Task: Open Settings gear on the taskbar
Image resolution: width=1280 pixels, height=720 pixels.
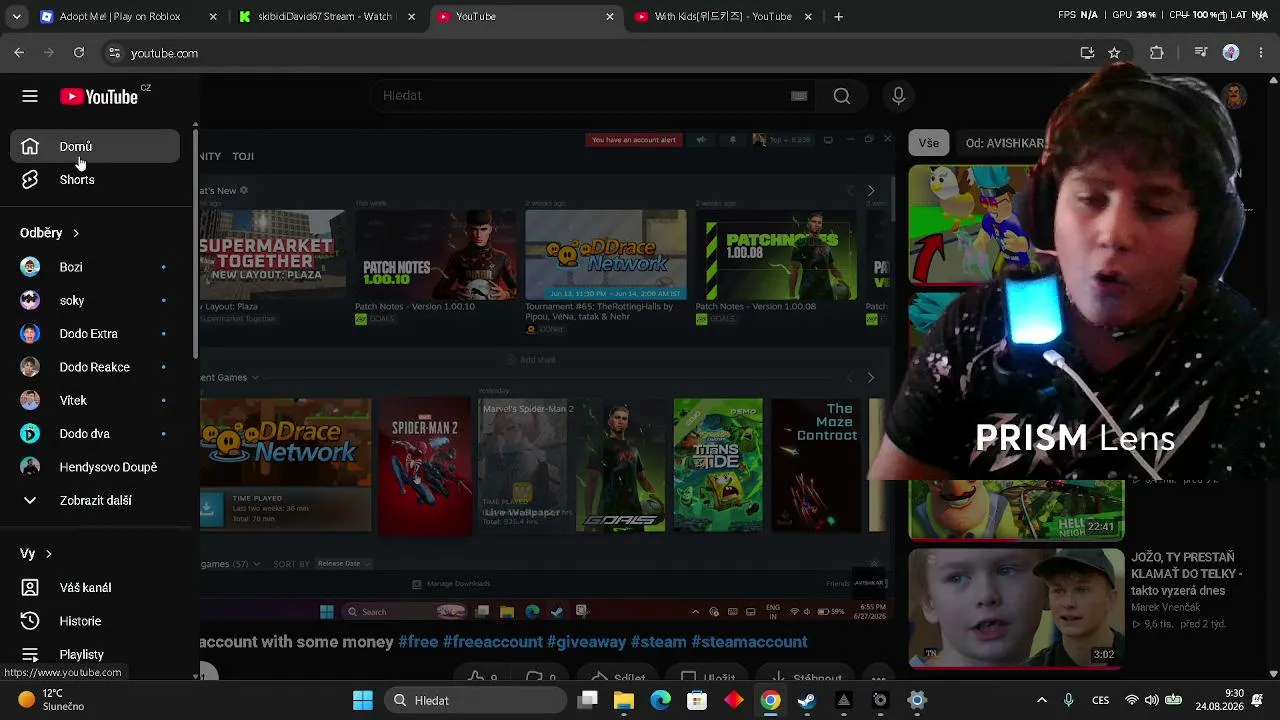Action: tap(917, 700)
